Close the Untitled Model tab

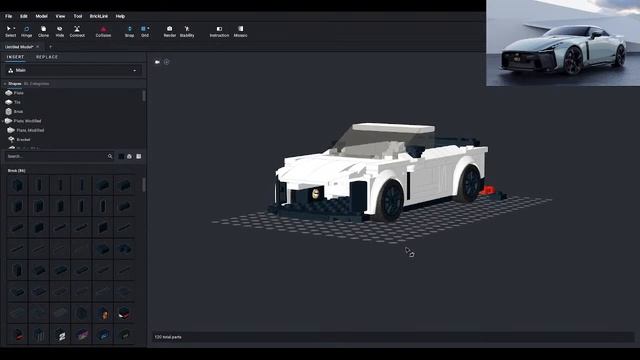pyautogui.click(x=38, y=47)
